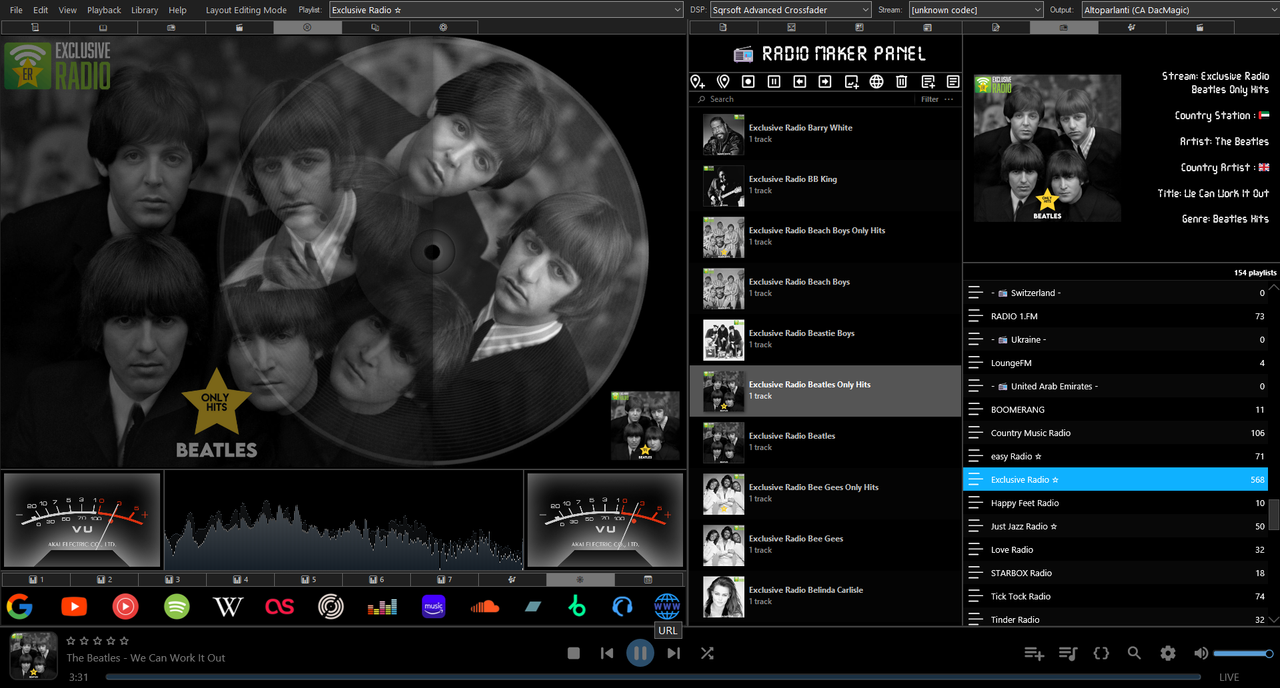Screen dimensions: 1280x688
Task: Click the trash delete icon in Radio Maker toolbar
Action: [x=902, y=82]
